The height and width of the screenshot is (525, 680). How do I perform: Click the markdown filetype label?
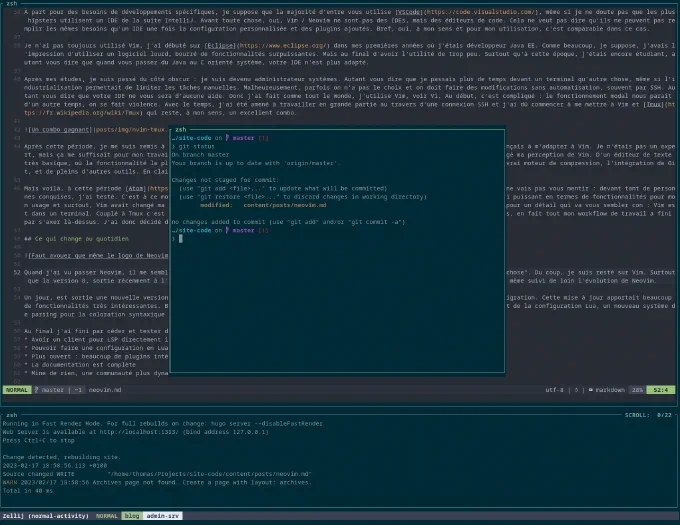tap(610, 390)
